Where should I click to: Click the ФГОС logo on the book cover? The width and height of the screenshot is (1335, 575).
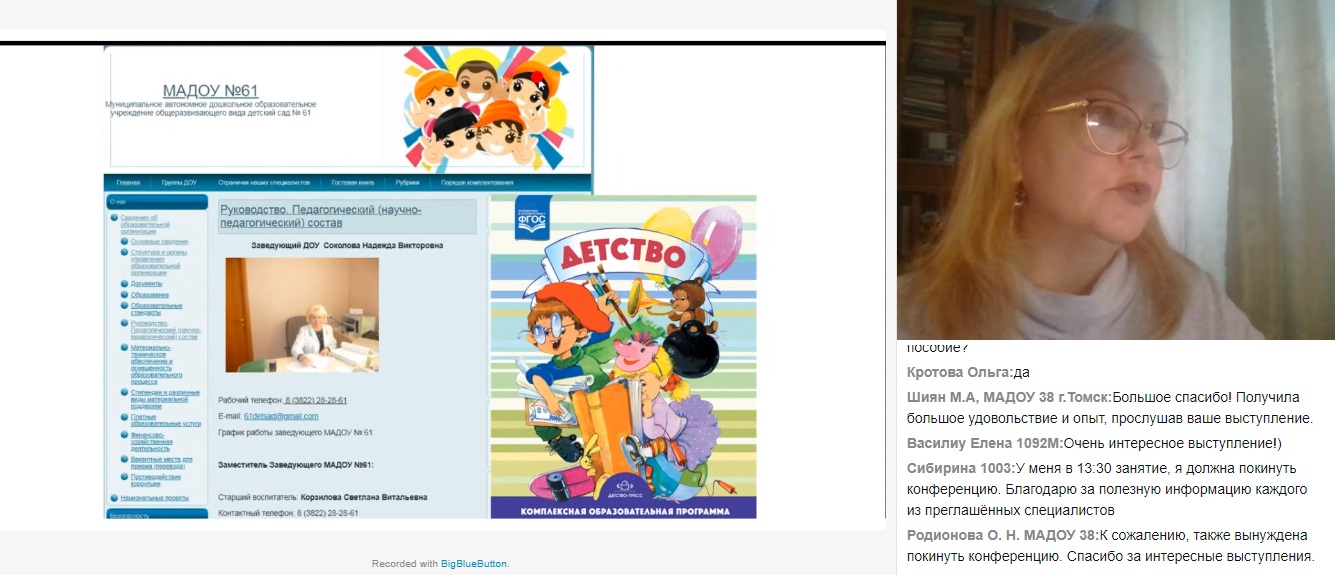(x=533, y=221)
